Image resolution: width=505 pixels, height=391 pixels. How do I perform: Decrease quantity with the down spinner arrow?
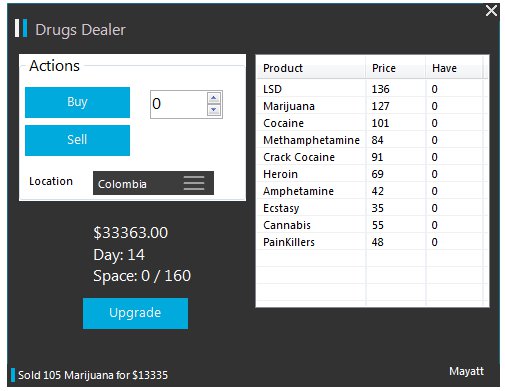coord(214,110)
